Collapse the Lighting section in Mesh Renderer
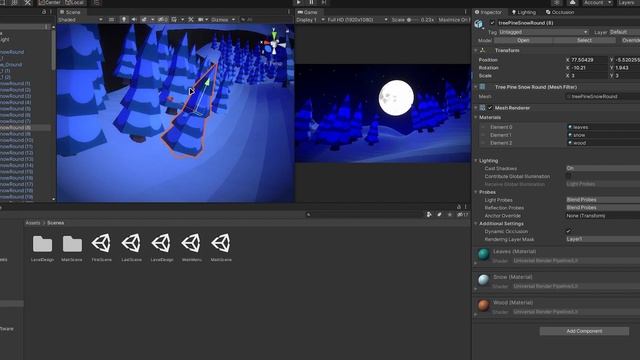This screenshot has height=360, width=640. (476, 161)
